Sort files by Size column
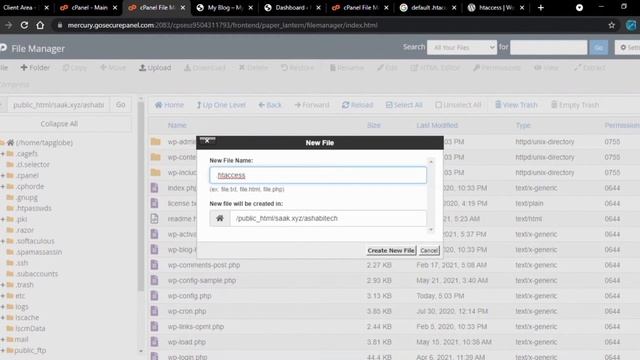Image resolution: width=640 pixels, height=360 pixels. click(x=373, y=125)
